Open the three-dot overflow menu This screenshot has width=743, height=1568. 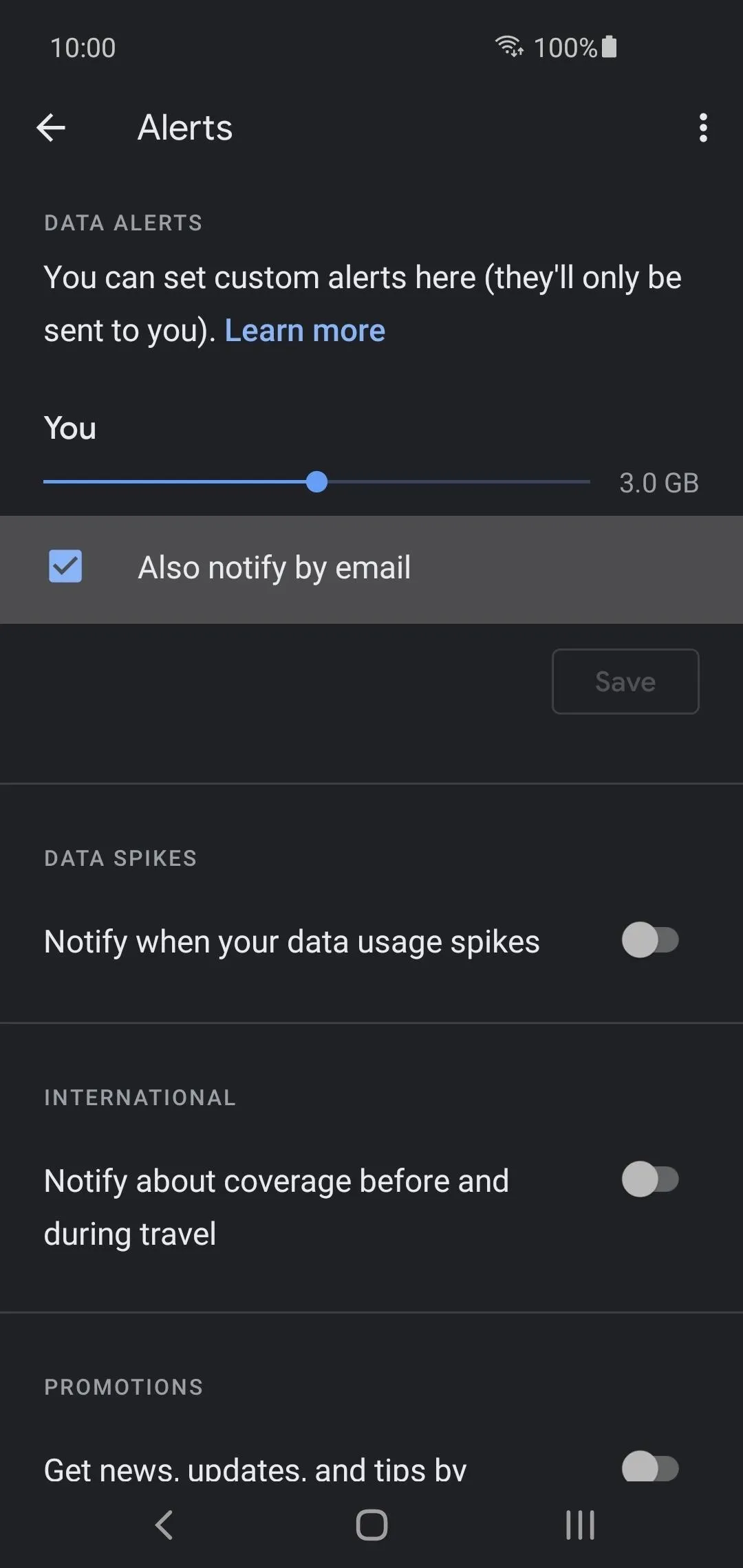pyautogui.click(x=702, y=128)
